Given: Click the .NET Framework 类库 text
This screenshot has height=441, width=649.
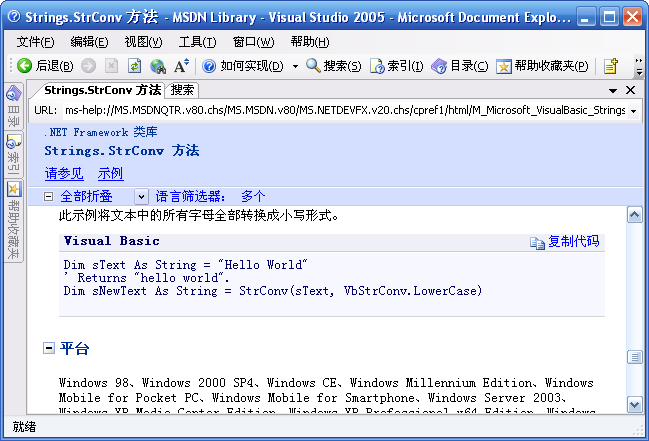Looking at the screenshot, I should (x=101, y=132).
